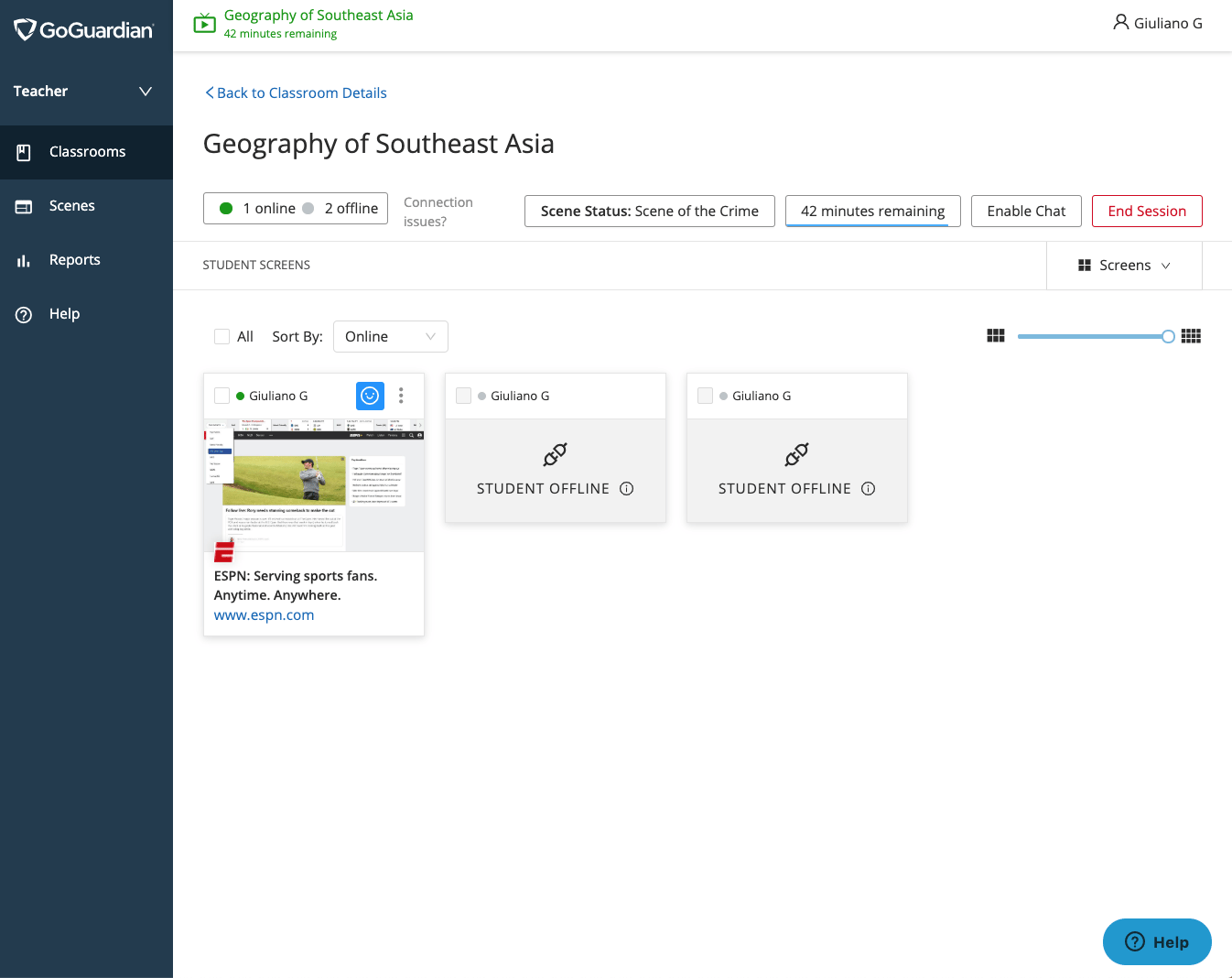Switch to the large grid view icon

(996, 336)
